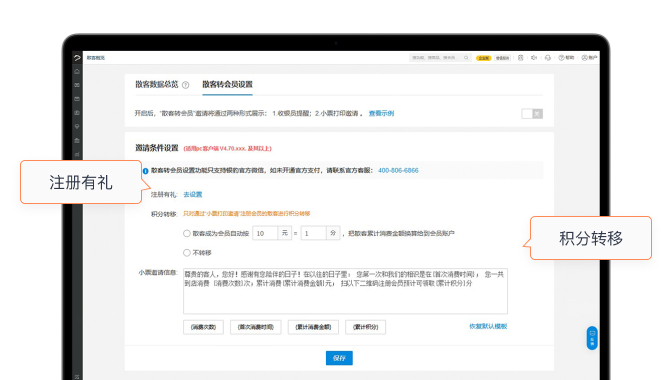Click the speaker announcement icon in the top bar

pyautogui.click(x=534, y=58)
